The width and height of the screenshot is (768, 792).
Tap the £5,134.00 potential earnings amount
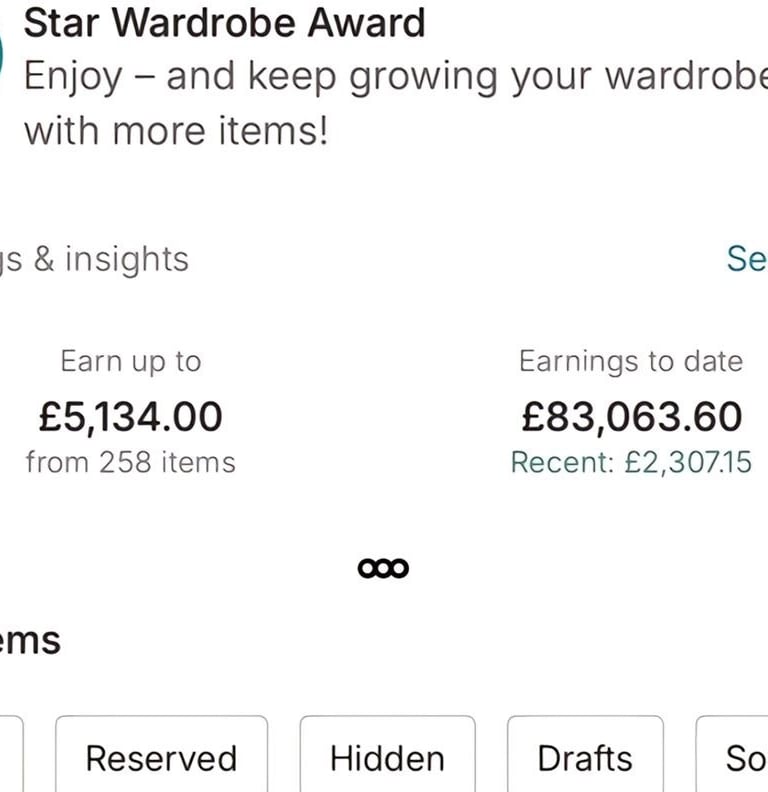point(131,417)
